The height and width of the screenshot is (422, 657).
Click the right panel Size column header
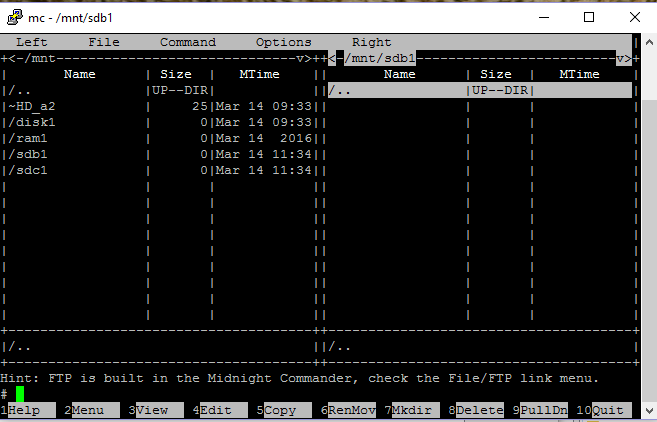[x=496, y=74]
